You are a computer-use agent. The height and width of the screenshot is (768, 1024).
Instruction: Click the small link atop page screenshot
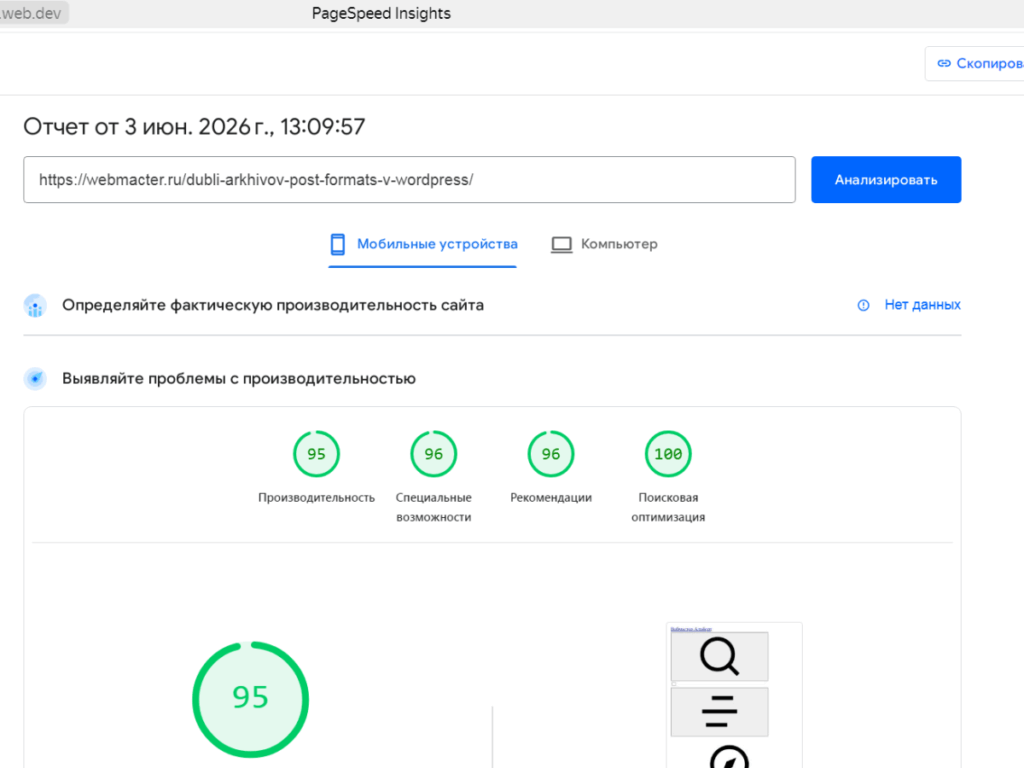[x=691, y=629]
